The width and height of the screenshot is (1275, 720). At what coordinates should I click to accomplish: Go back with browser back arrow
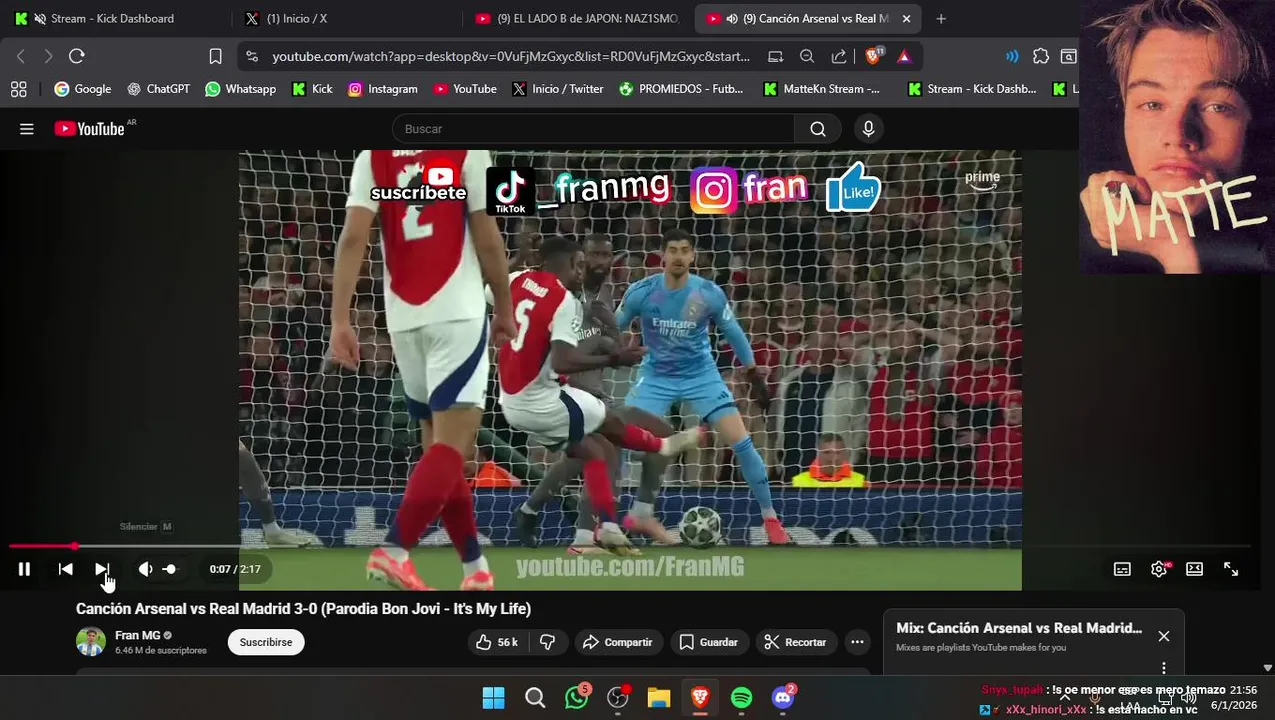pyautogui.click(x=21, y=56)
